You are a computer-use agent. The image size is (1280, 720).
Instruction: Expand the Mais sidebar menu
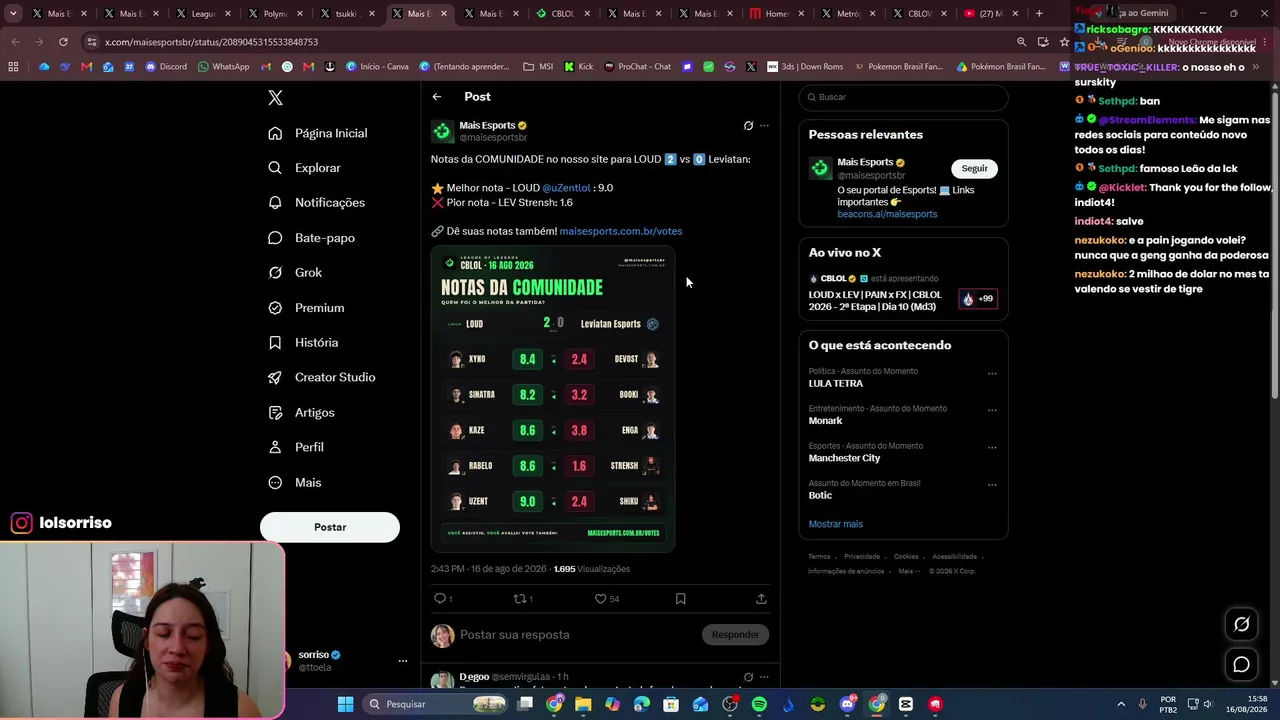(295, 482)
